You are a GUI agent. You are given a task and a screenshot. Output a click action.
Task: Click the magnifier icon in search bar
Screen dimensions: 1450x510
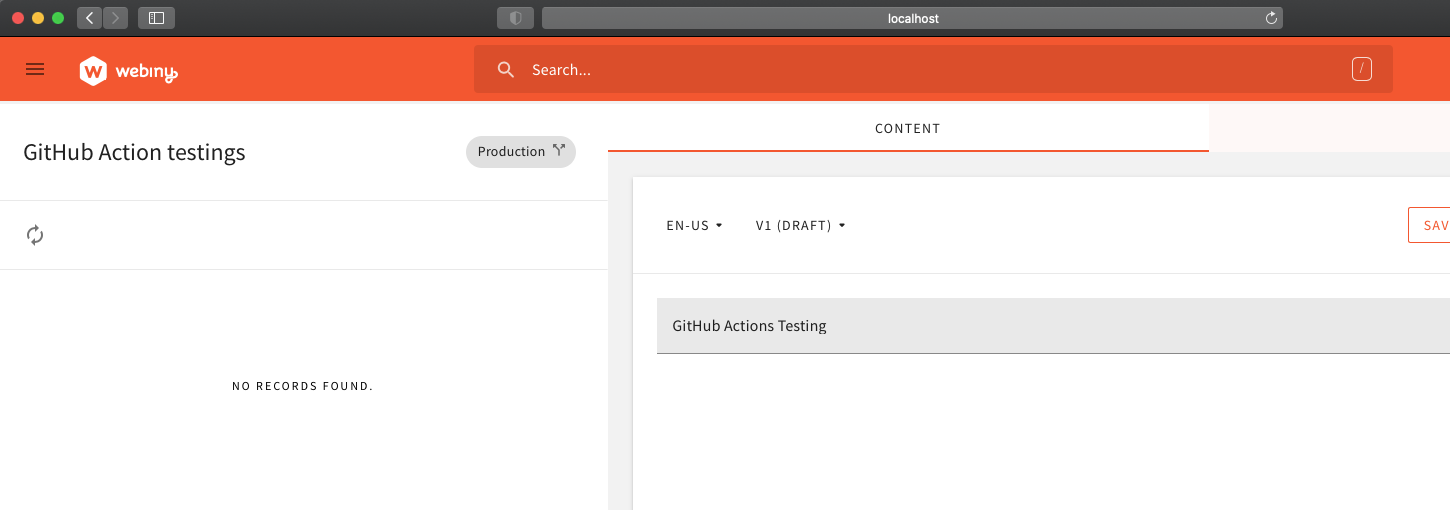coord(506,69)
